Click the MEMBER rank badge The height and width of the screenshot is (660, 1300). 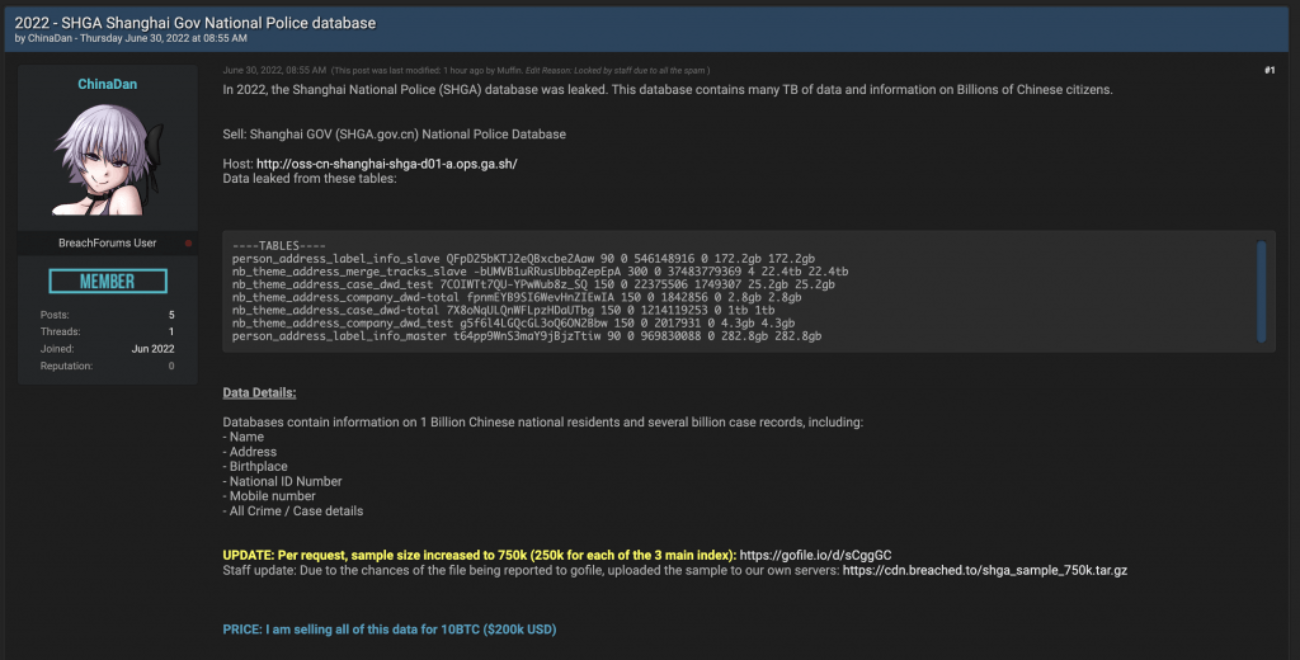107,281
